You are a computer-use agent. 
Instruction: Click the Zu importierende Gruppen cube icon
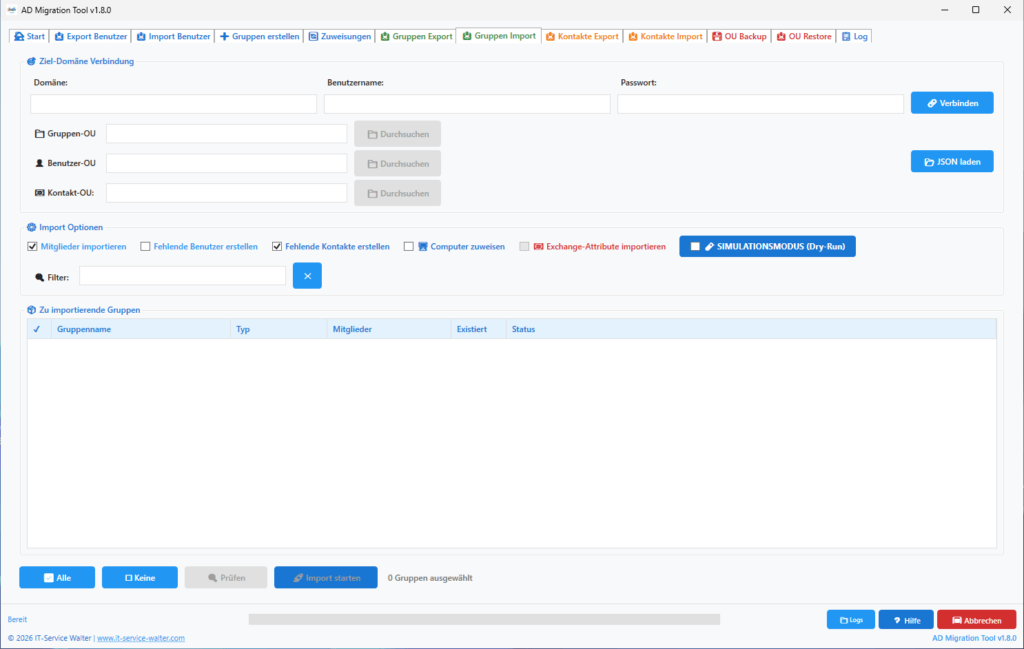click(31, 310)
